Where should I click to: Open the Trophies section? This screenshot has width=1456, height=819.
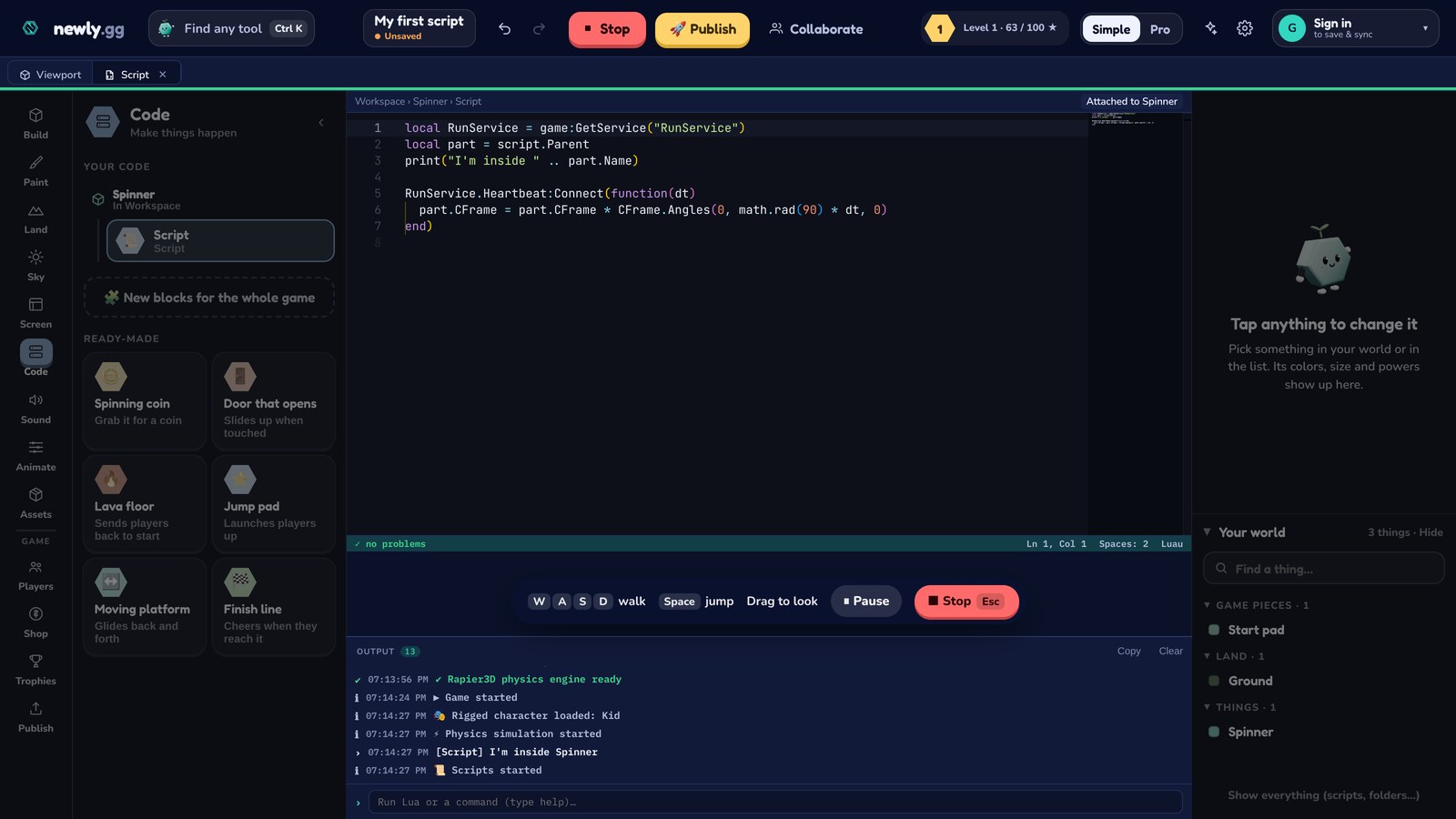tap(35, 669)
